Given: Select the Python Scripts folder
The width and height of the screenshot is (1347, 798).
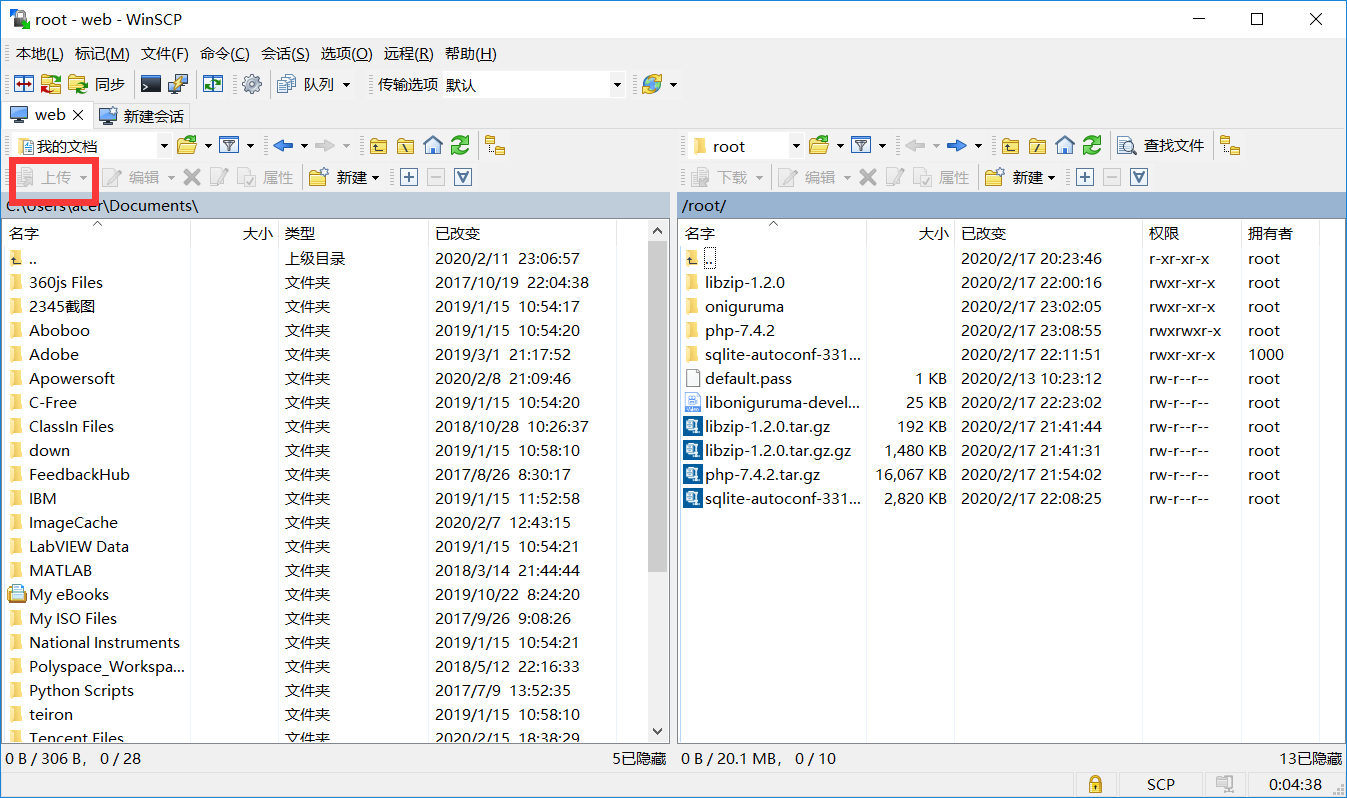Looking at the screenshot, I should tap(81, 690).
